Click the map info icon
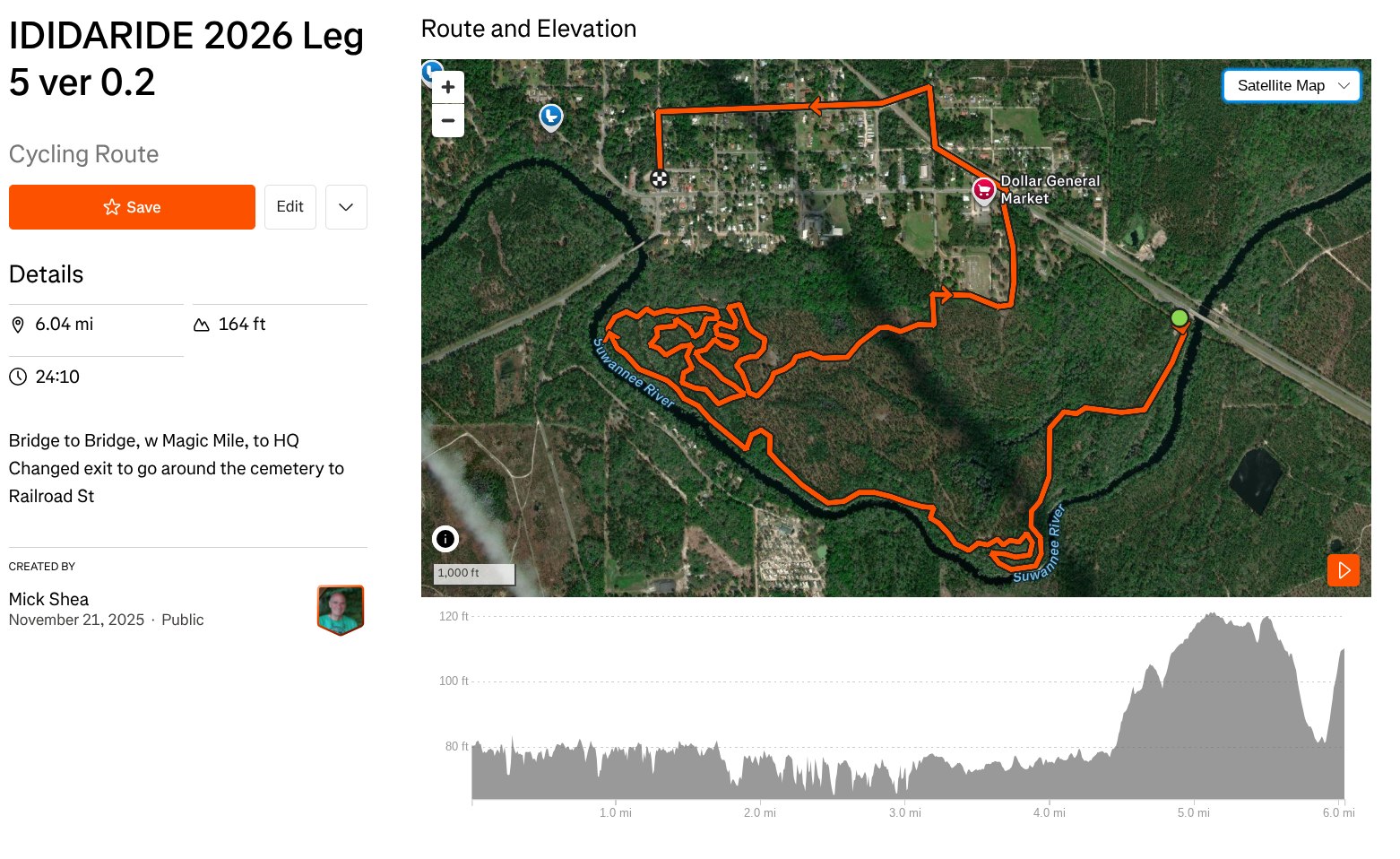 coord(445,539)
